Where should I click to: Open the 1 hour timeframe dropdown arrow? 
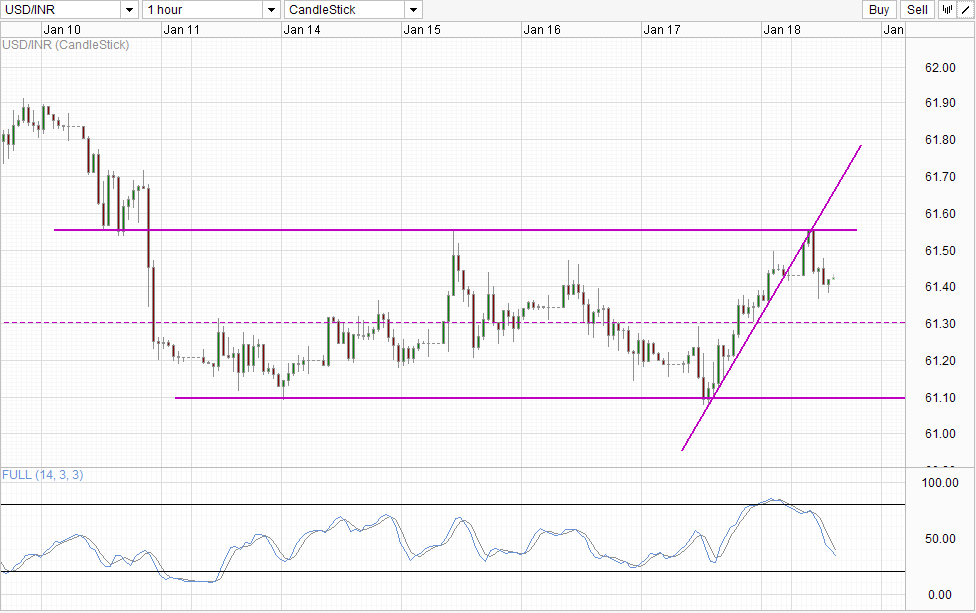(x=271, y=9)
